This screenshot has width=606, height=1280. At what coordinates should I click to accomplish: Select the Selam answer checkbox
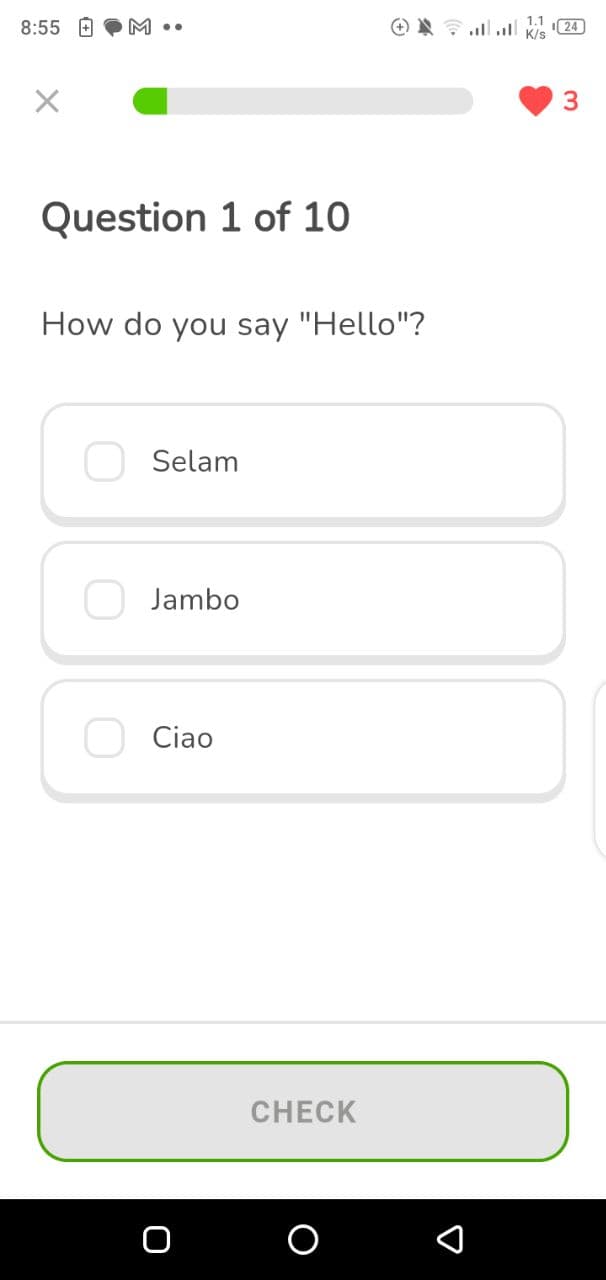[103, 461]
